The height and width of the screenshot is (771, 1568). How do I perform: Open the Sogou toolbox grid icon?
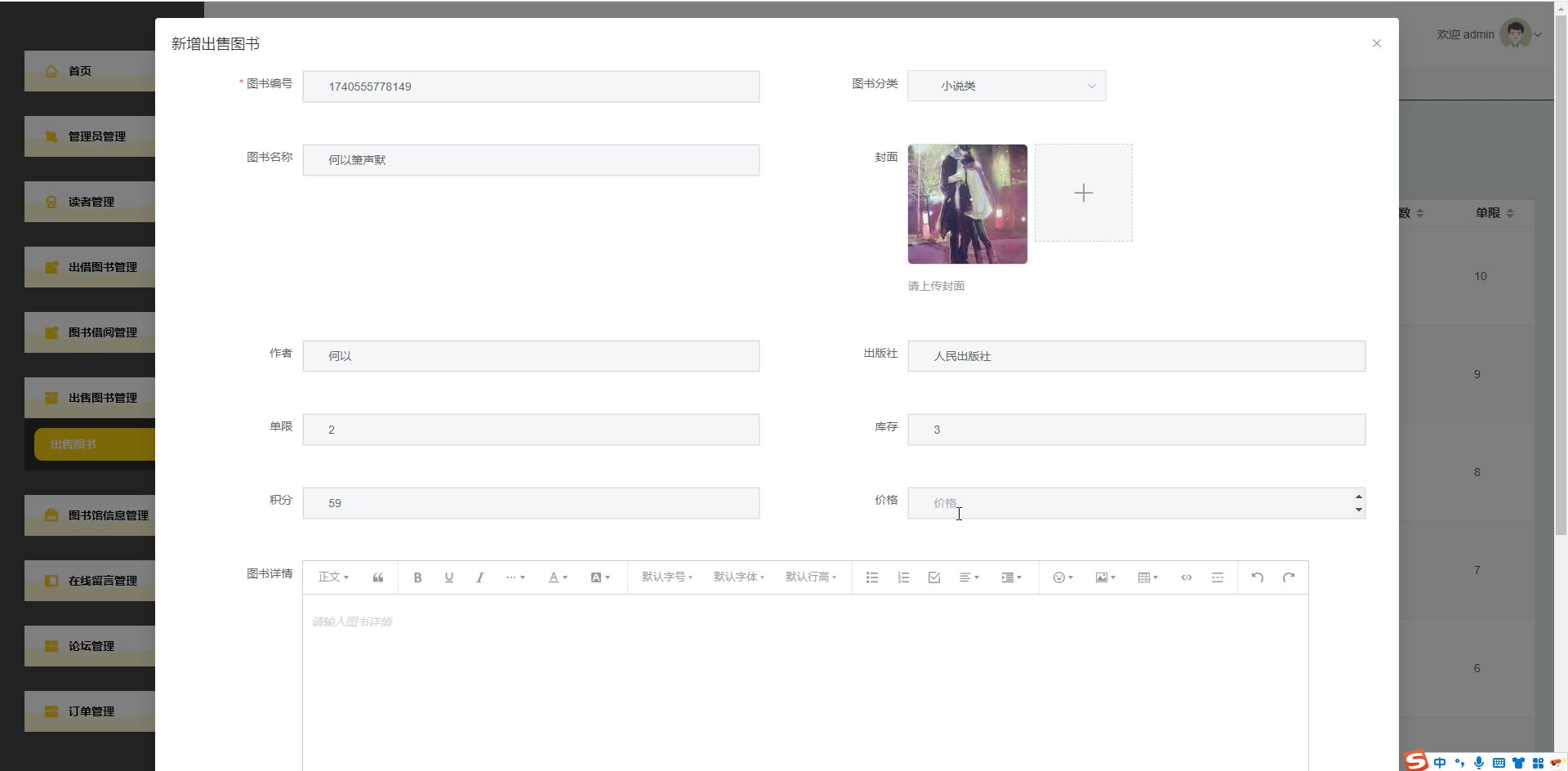tap(1538, 763)
